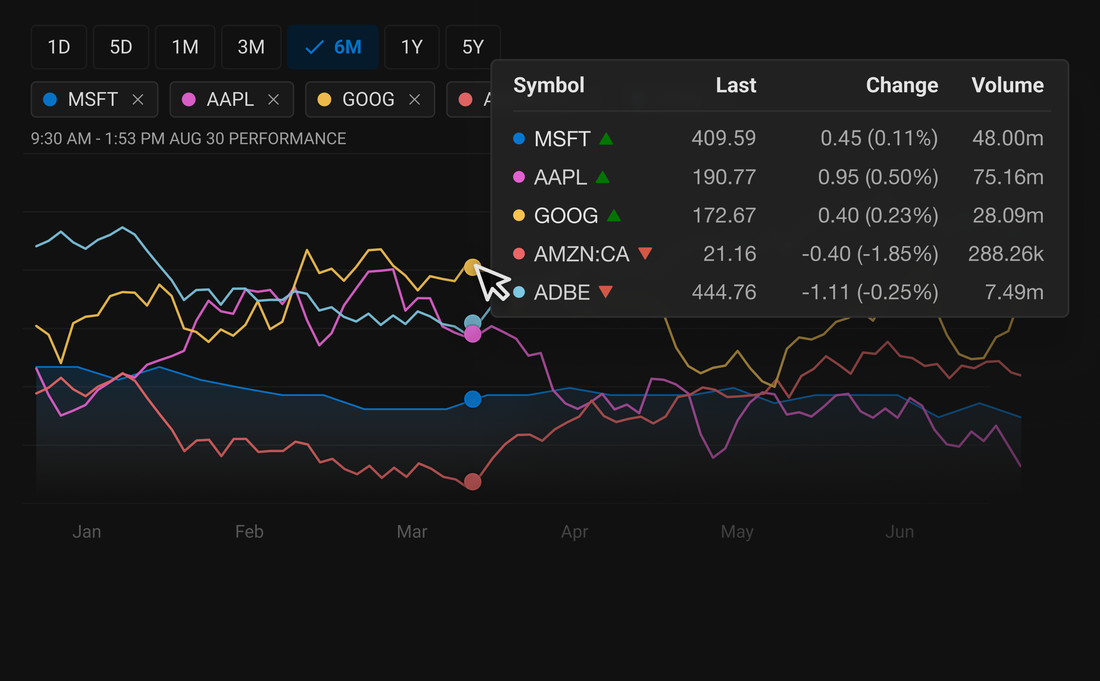
Task: Click the Mar label on the x-axis
Action: pos(412,532)
